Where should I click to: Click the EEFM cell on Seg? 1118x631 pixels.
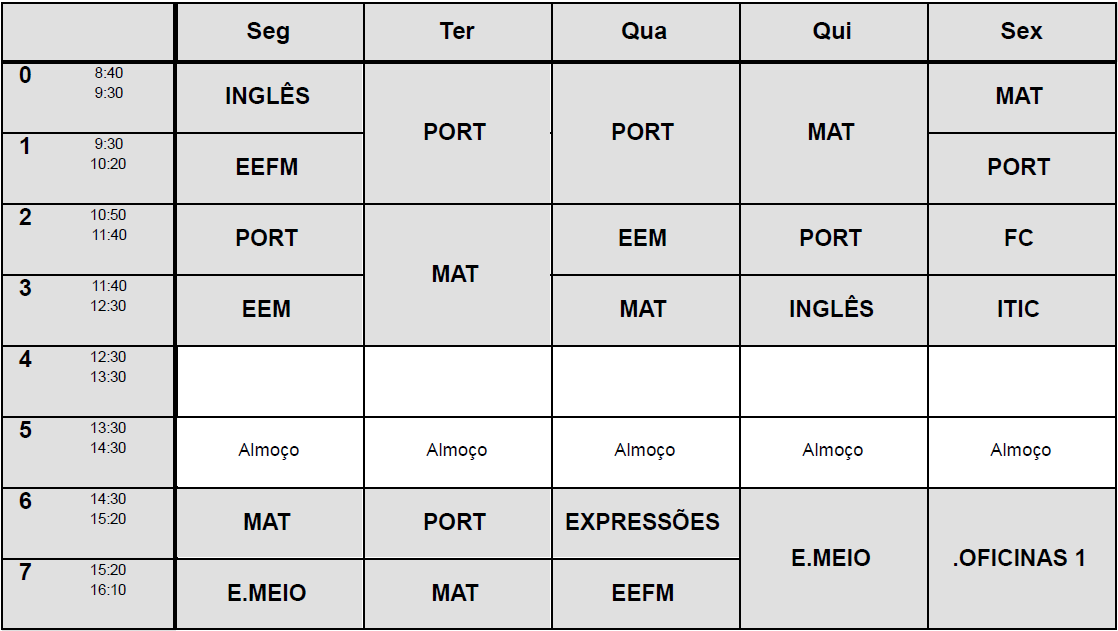(x=268, y=168)
